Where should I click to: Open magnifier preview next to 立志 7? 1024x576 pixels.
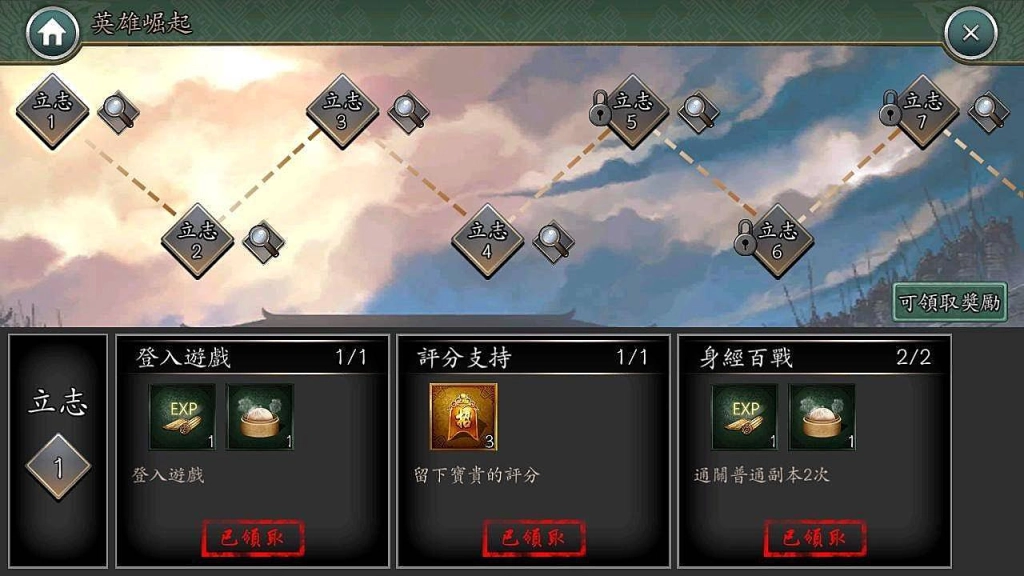pyautogui.click(x=988, y=112)
